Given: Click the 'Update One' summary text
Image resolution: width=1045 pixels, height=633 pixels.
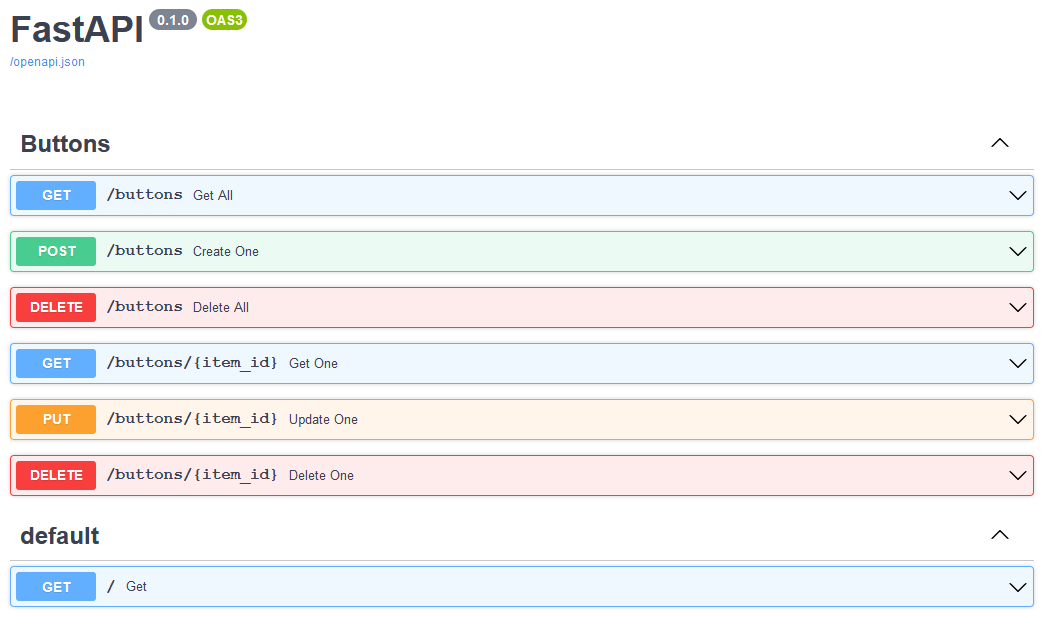Looking at the screenshot, I should (x=323, y=419).
